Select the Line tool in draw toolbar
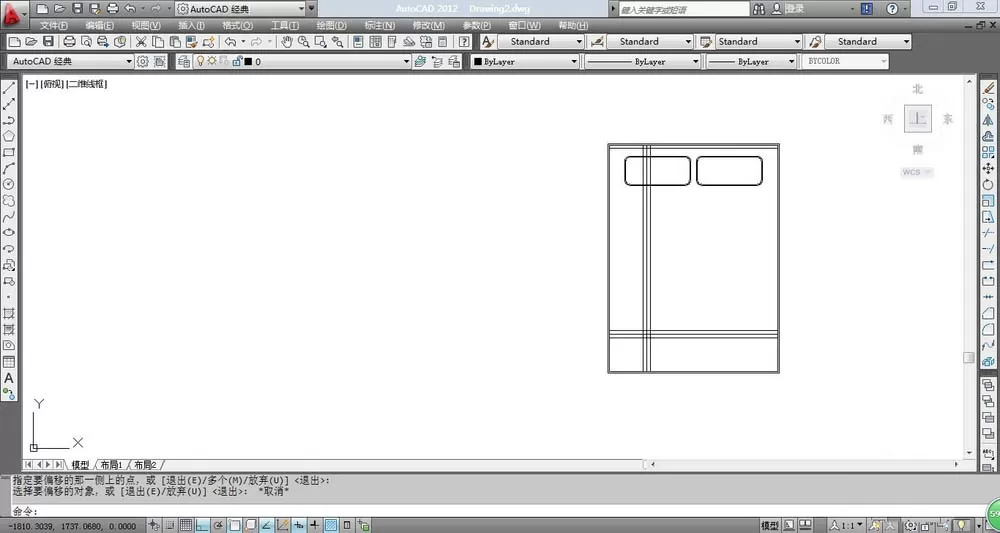 (9, 87)
